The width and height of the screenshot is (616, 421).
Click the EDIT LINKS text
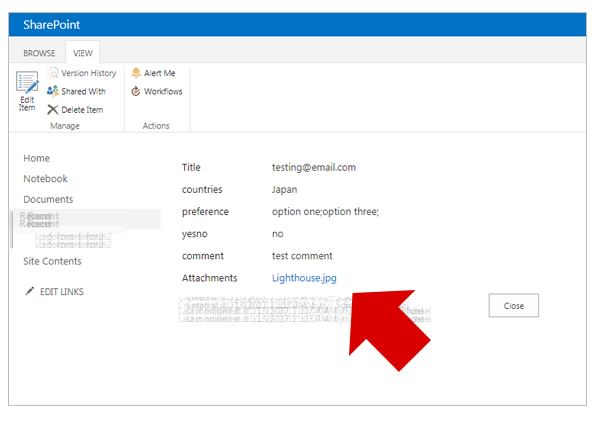62,292
